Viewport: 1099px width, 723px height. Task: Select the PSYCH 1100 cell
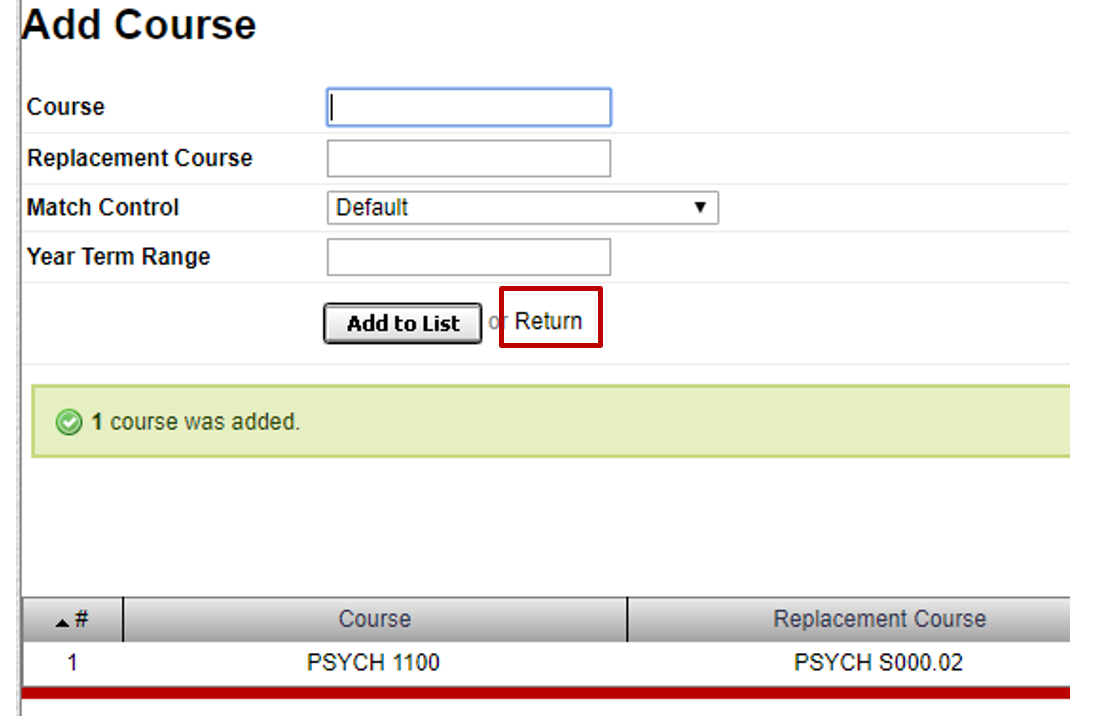[x=374, y=662]
